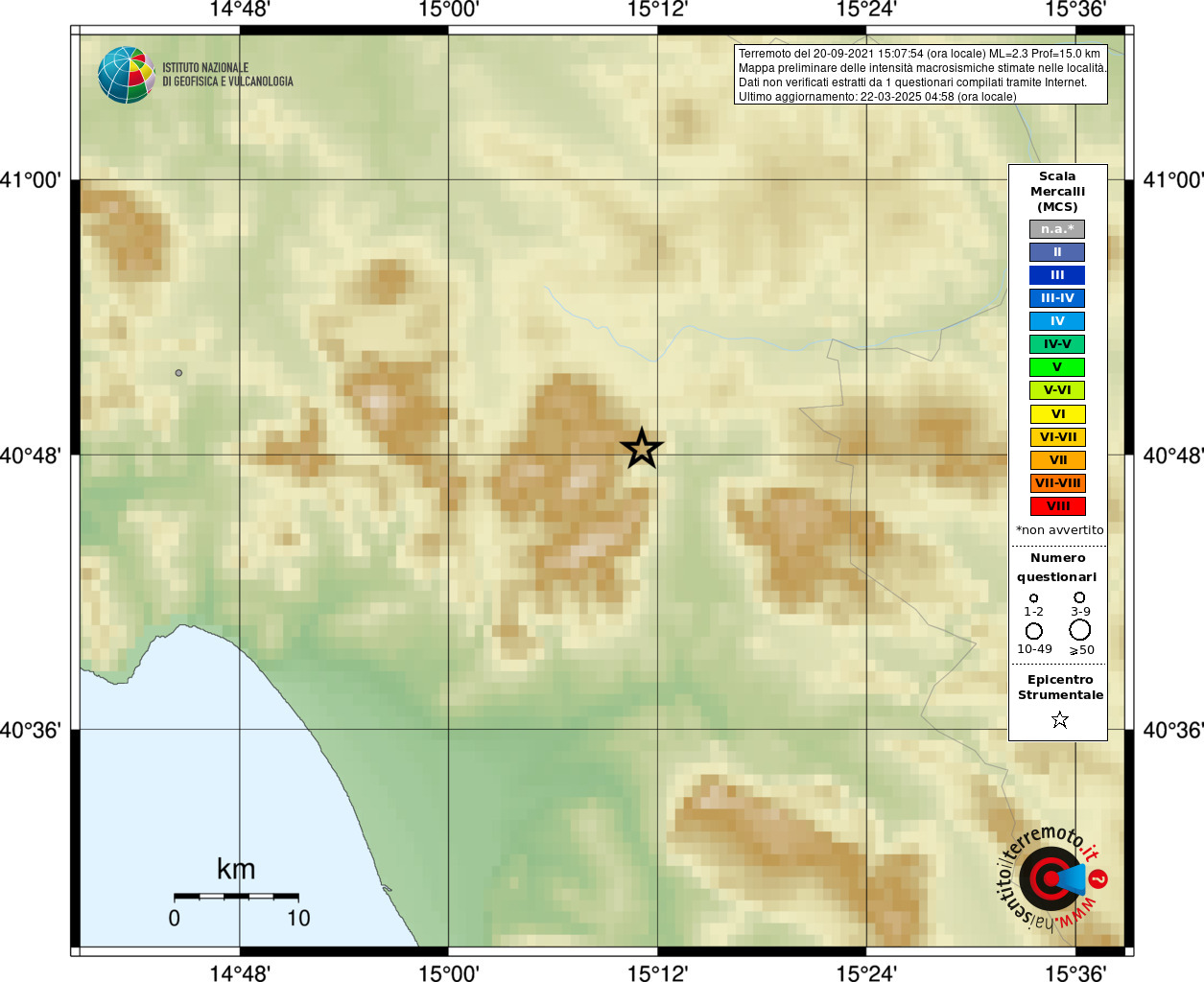Select the gray n.a.* legend swatch
The image size is (1204, 982).
click(1057, 229)
